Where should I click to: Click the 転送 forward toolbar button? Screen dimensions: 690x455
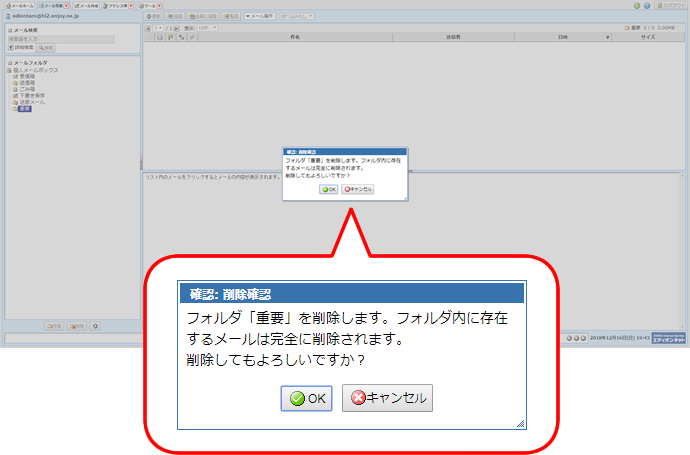click(231, 16)
